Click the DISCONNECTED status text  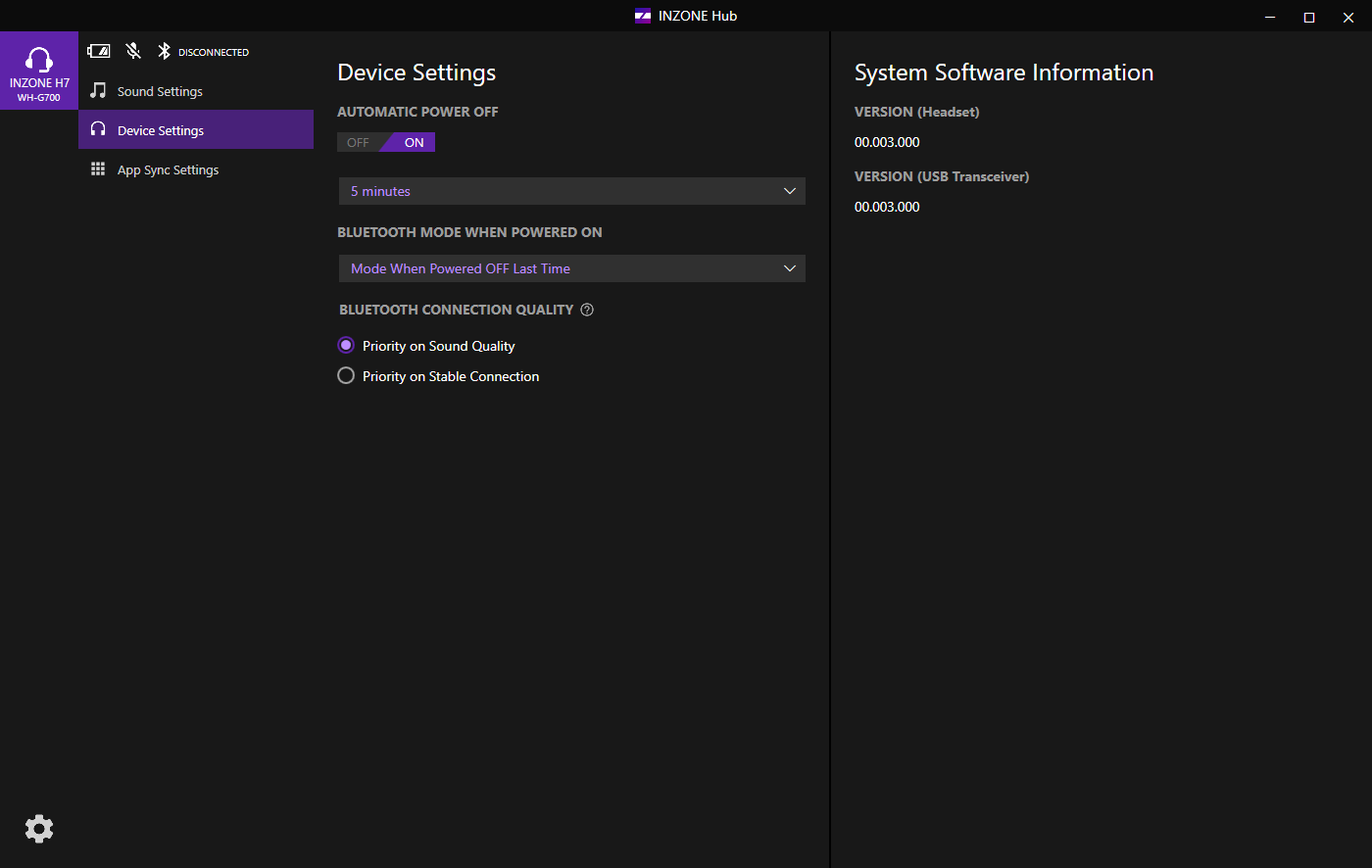214,52
